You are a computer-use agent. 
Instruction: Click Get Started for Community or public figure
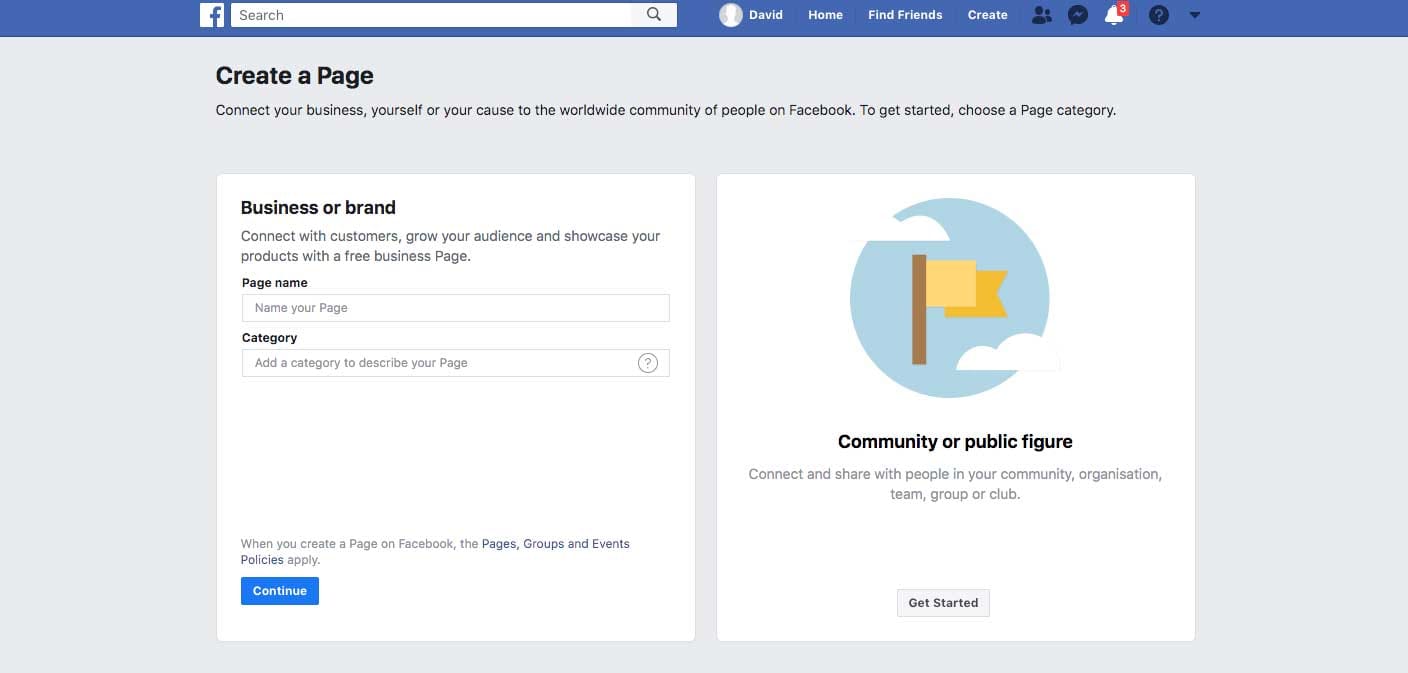coord(942,602)
